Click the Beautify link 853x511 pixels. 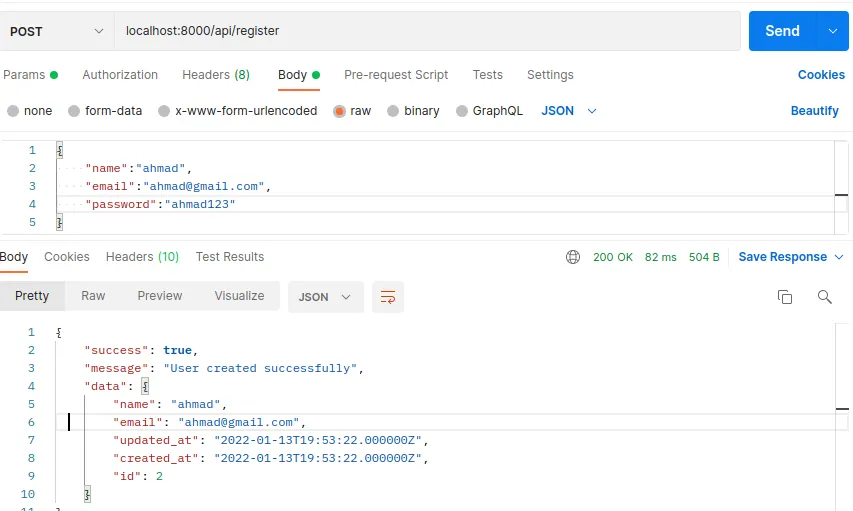(x=814, y=111)
